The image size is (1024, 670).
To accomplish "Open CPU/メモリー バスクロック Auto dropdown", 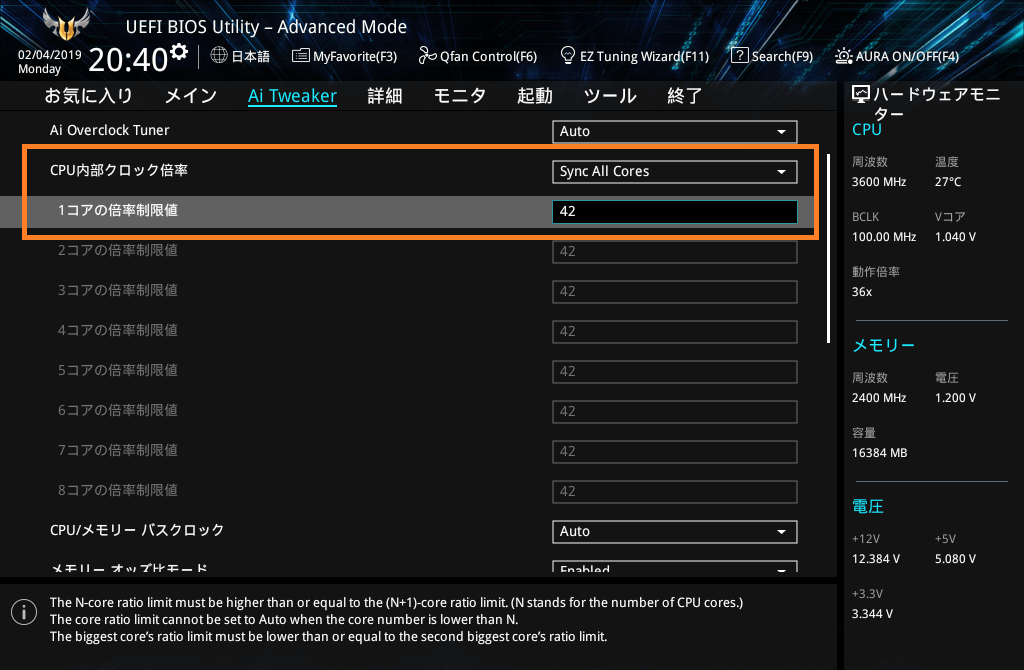I will tap(675, 532).
